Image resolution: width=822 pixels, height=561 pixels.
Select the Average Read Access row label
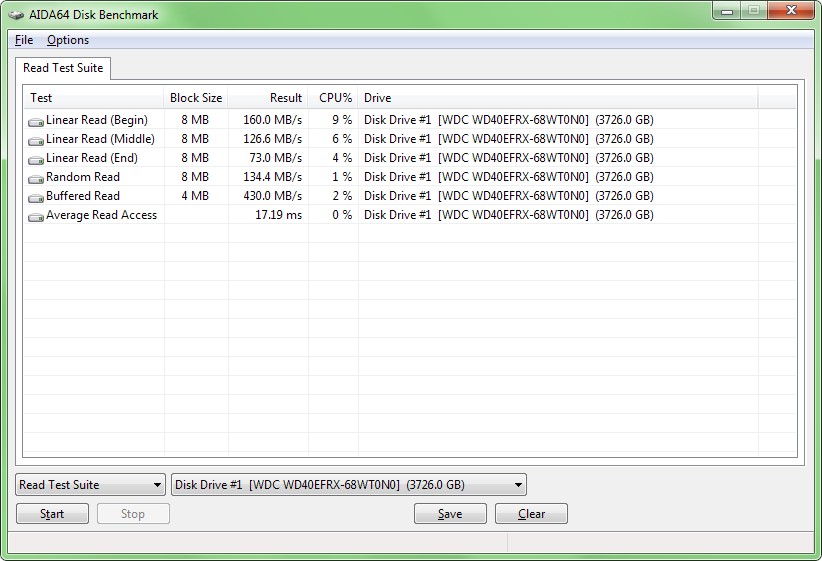[x=102, y=215]
